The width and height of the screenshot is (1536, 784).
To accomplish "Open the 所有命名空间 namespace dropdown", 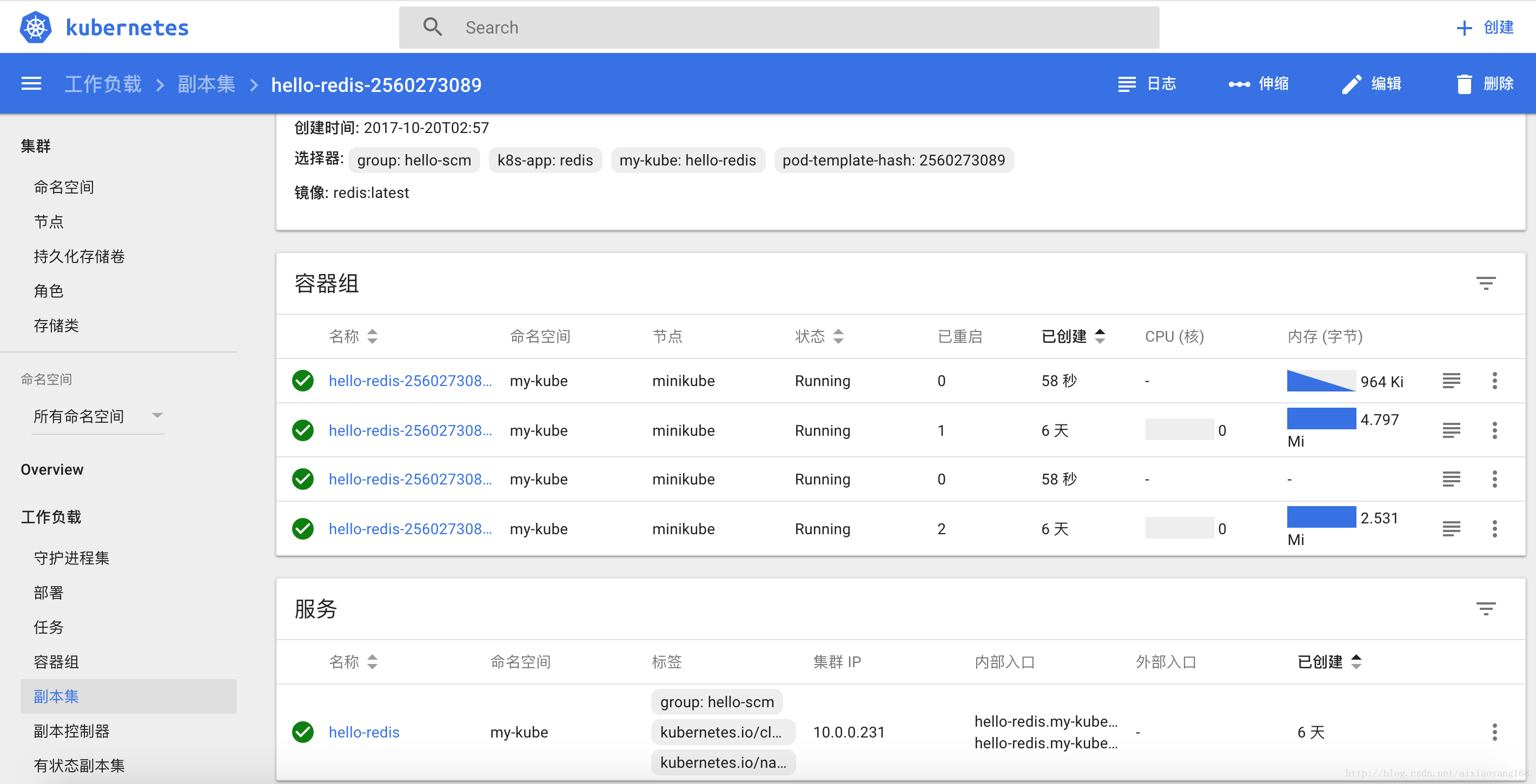I will (97, 416).
